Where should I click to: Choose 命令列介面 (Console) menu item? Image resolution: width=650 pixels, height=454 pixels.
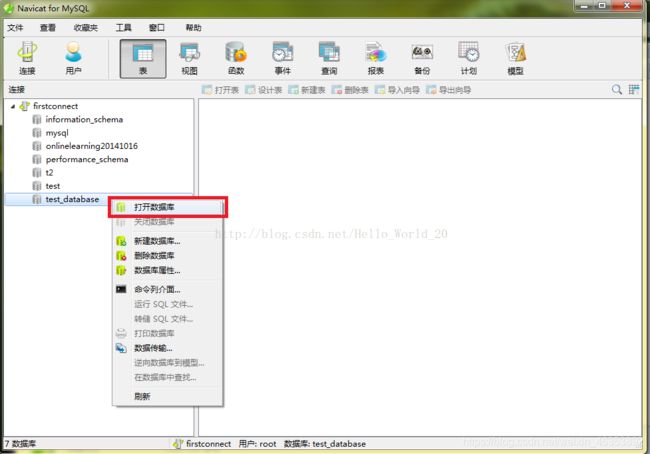tap(168, 289)
